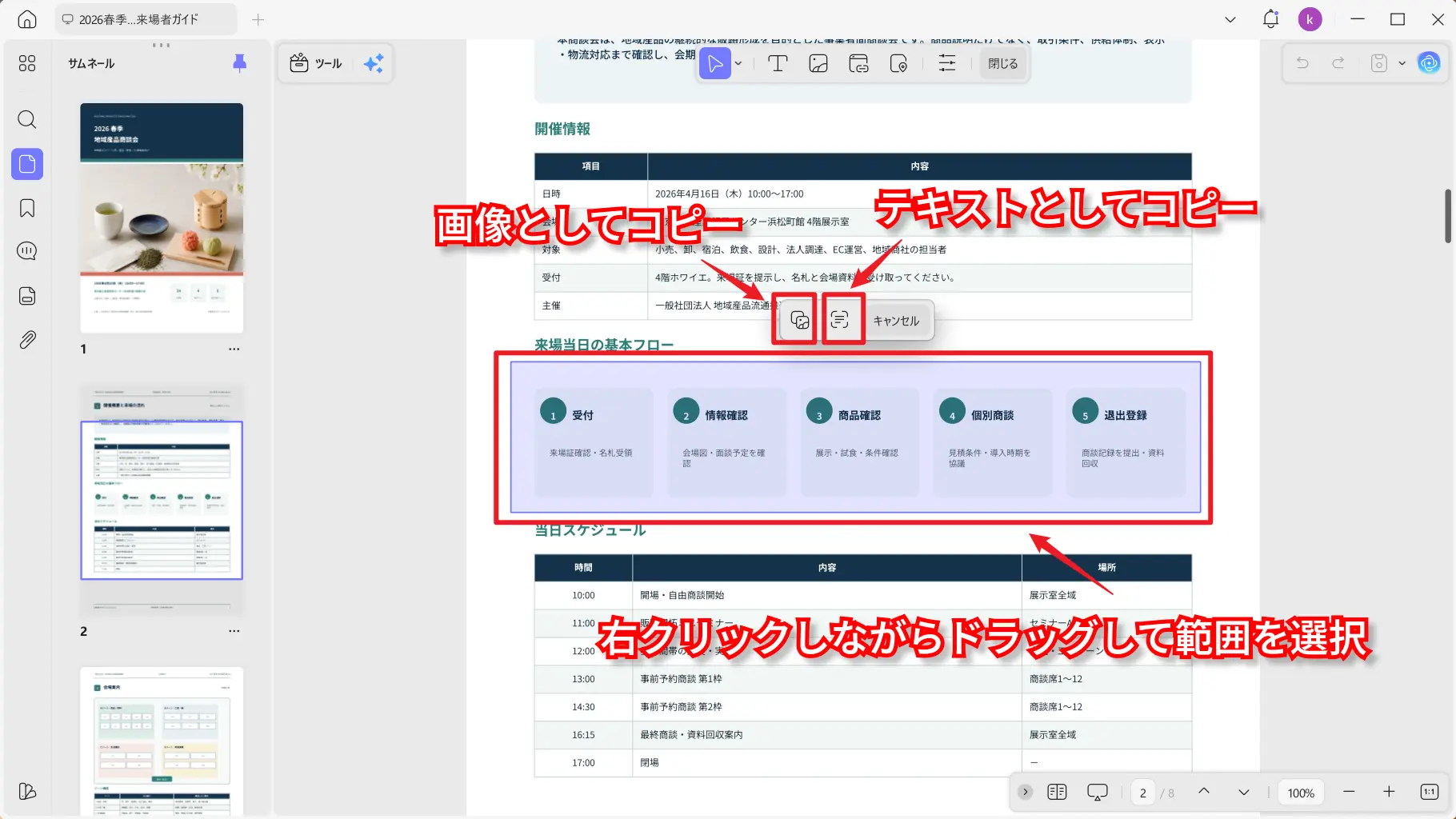
Task: Select the document stamp tool
Action: coord(898,63)
